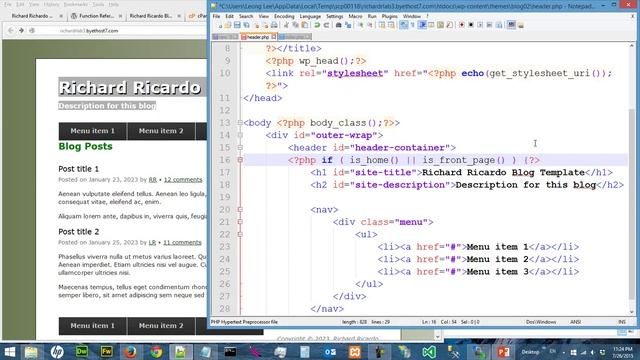This screenshot has height=360, width=640.
Task: Collapse the fold marker at line 13
Action: pyautogui.click(x=240, y=122)
